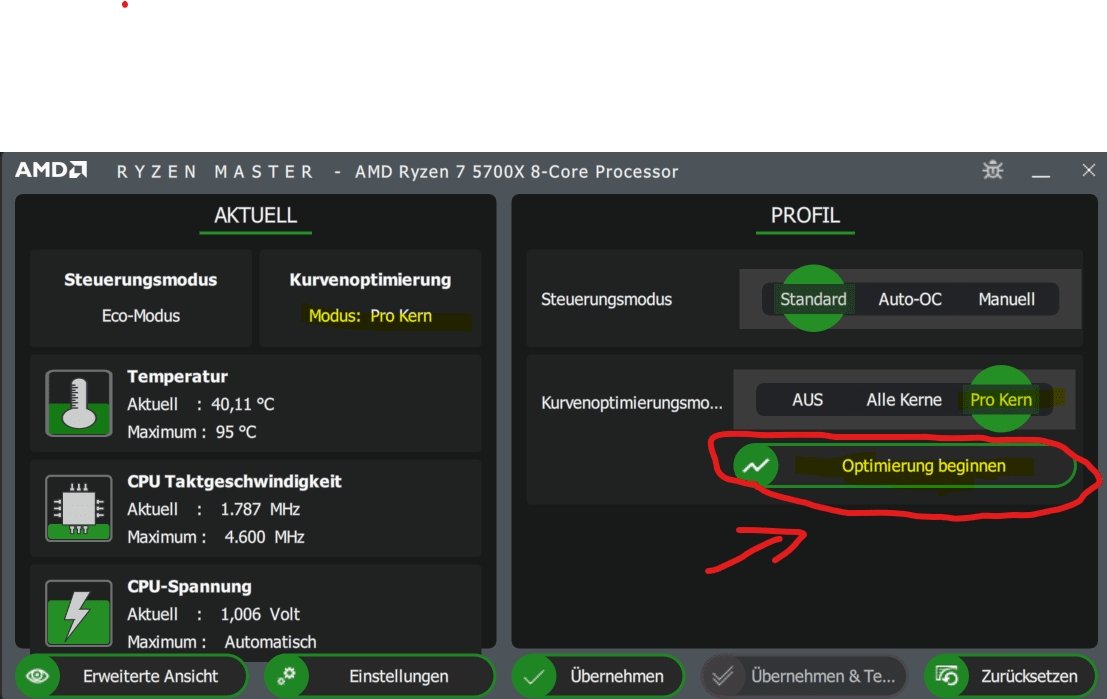Click the Kurvenoptimierungsmo... label
The height and width of the screenshot is (699, 1107).
click(632, 402)
